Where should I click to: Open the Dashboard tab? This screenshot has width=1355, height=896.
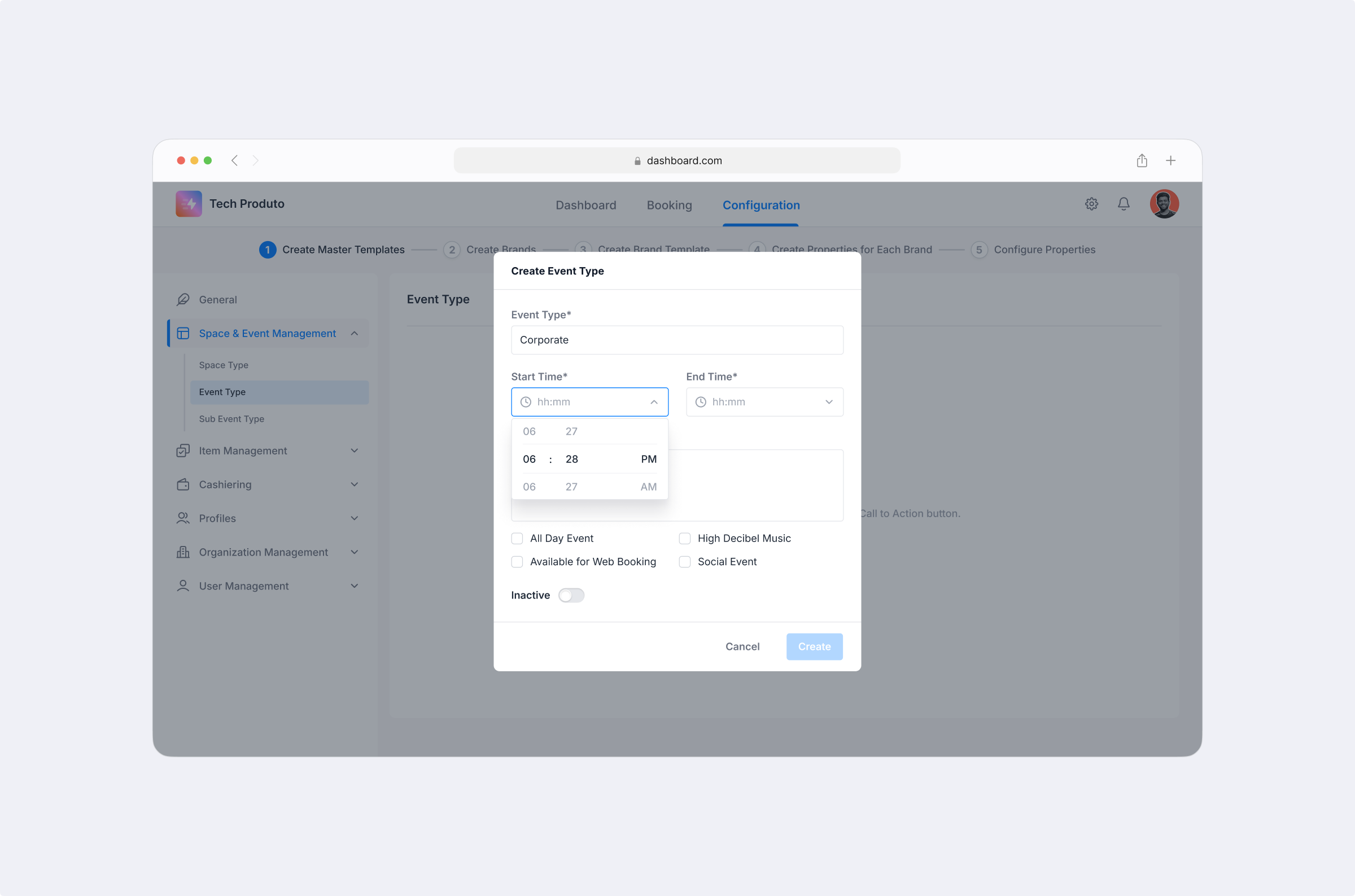tap(585, 204)
